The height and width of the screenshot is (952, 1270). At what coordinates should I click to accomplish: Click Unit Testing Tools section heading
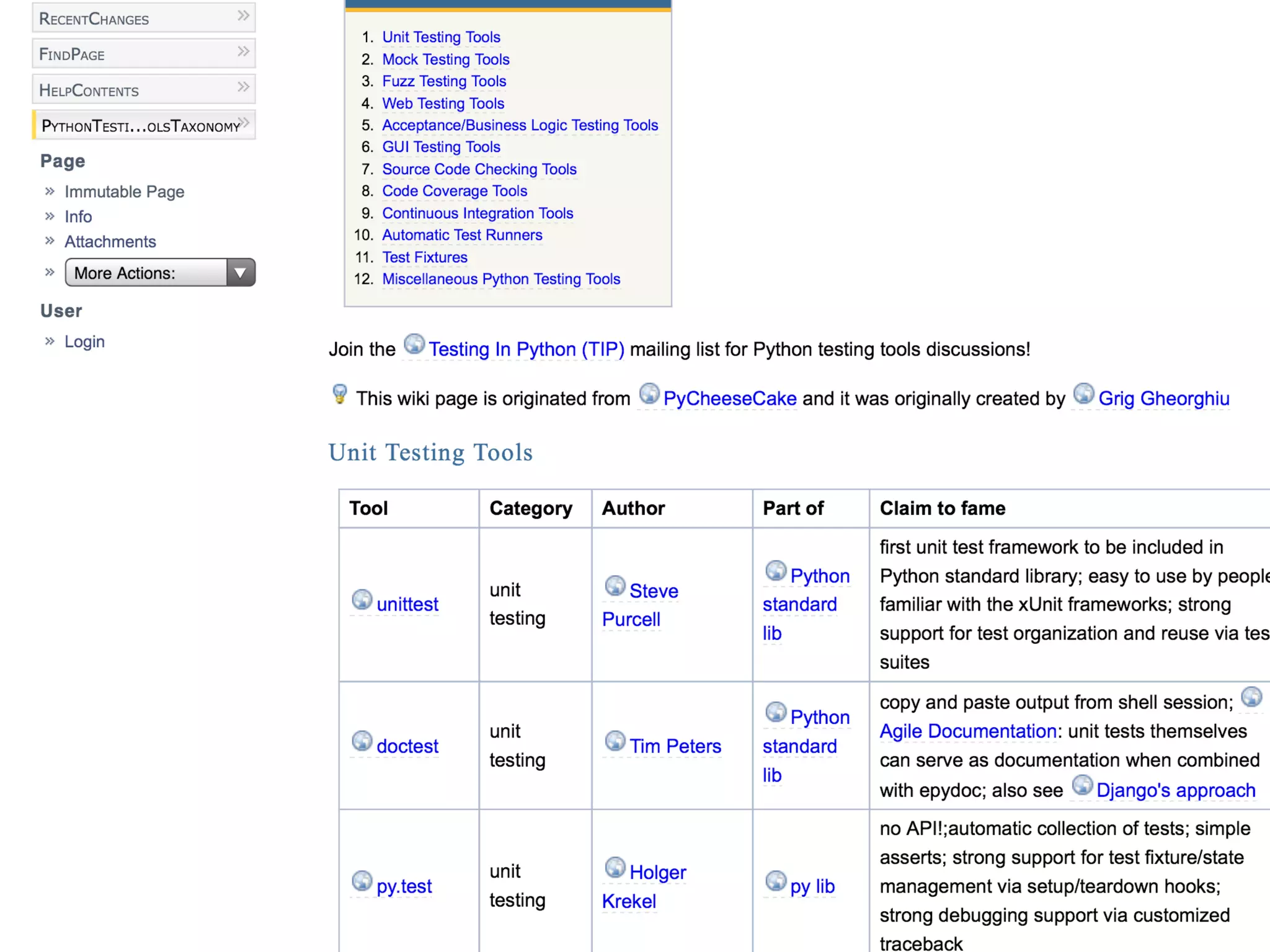tap(430, 452)
